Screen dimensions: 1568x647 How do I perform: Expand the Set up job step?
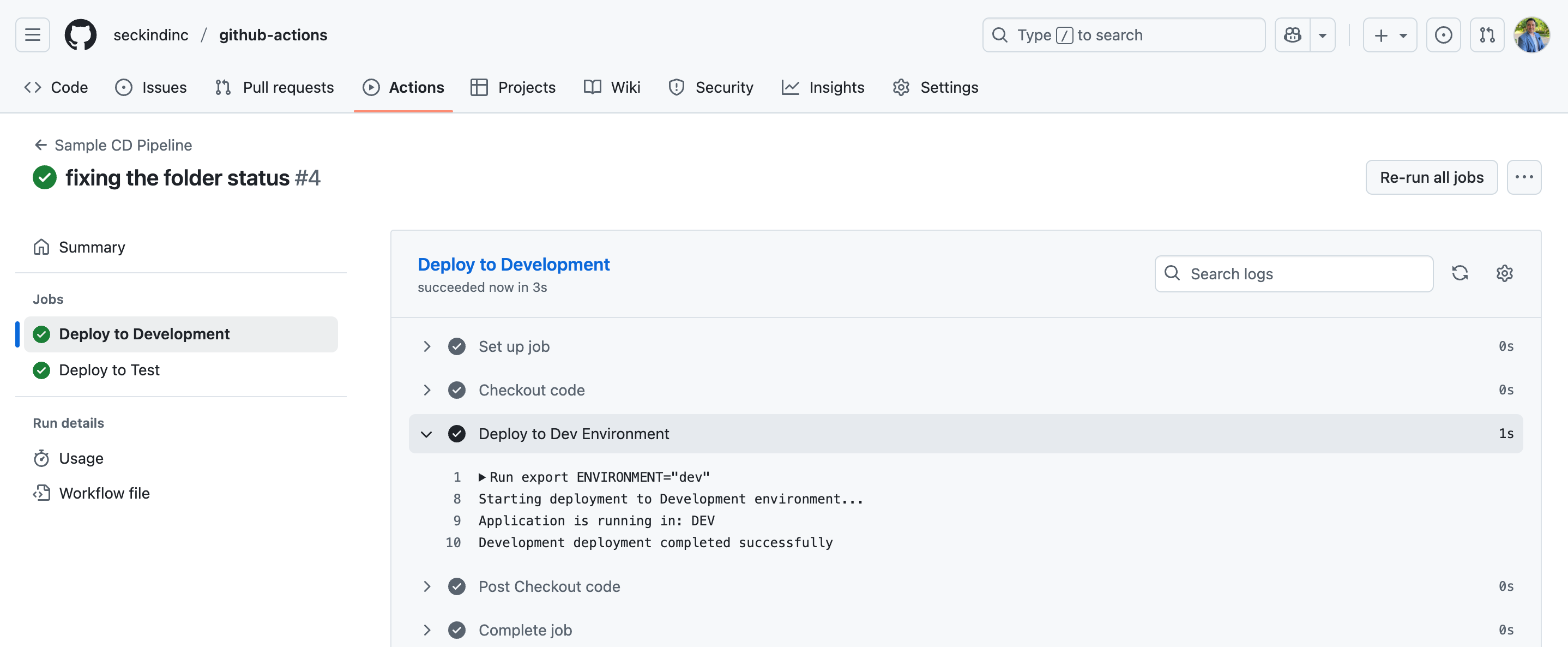[427, 346]
